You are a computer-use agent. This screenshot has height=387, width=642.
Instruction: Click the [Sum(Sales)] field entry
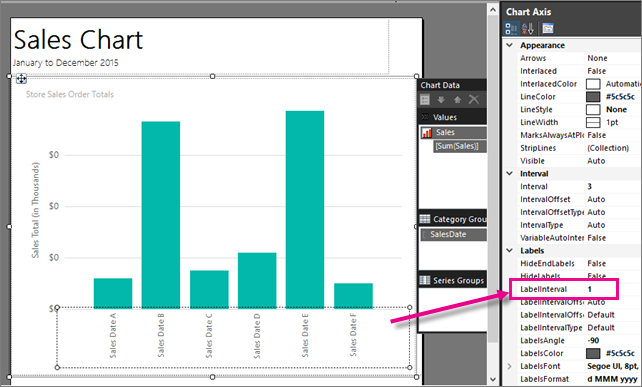click(x=460, y=146)
